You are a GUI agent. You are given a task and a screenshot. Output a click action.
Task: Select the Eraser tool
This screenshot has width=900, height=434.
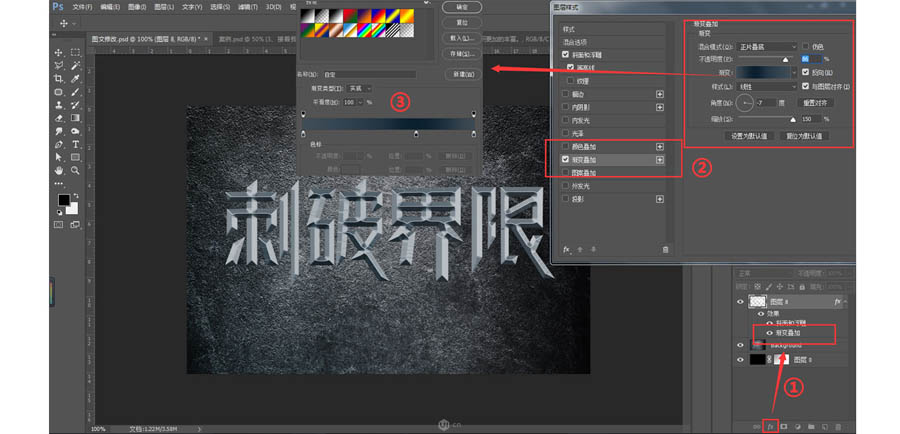(x=59, y=118)
